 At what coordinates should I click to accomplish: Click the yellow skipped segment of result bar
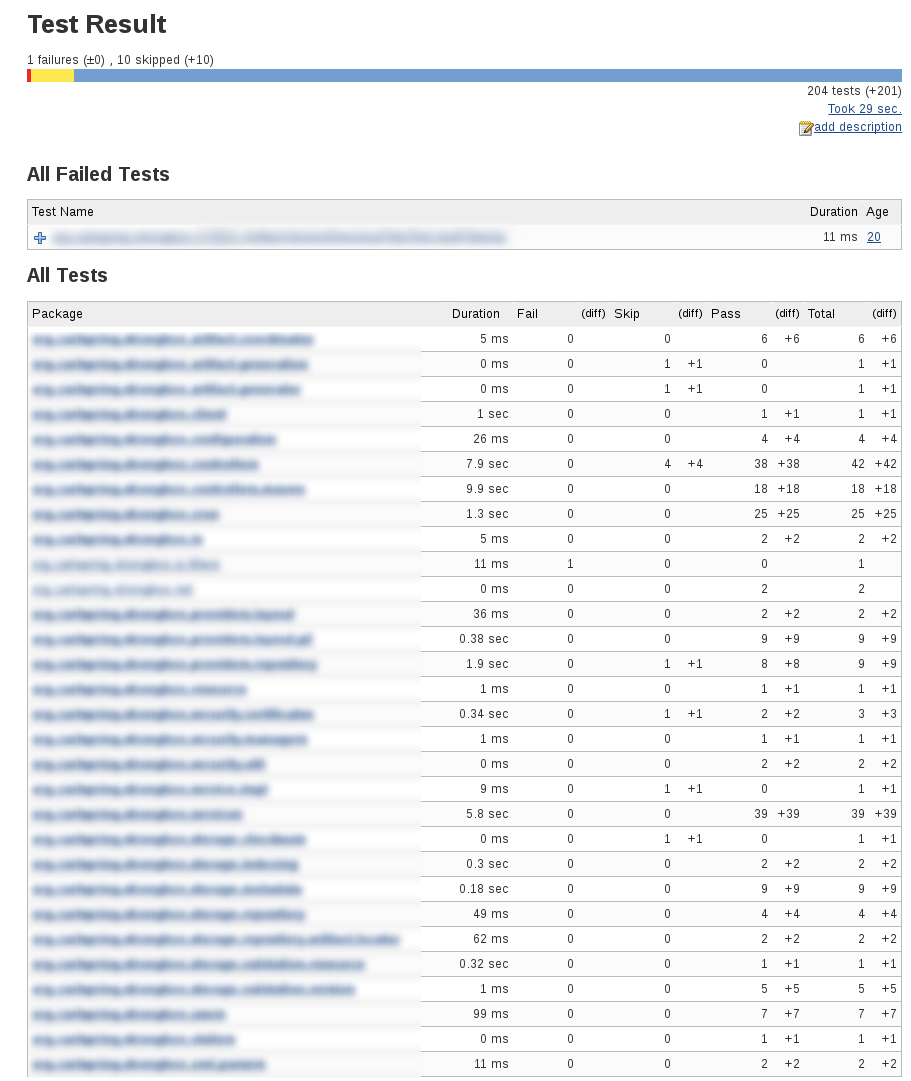coord(52,76)
